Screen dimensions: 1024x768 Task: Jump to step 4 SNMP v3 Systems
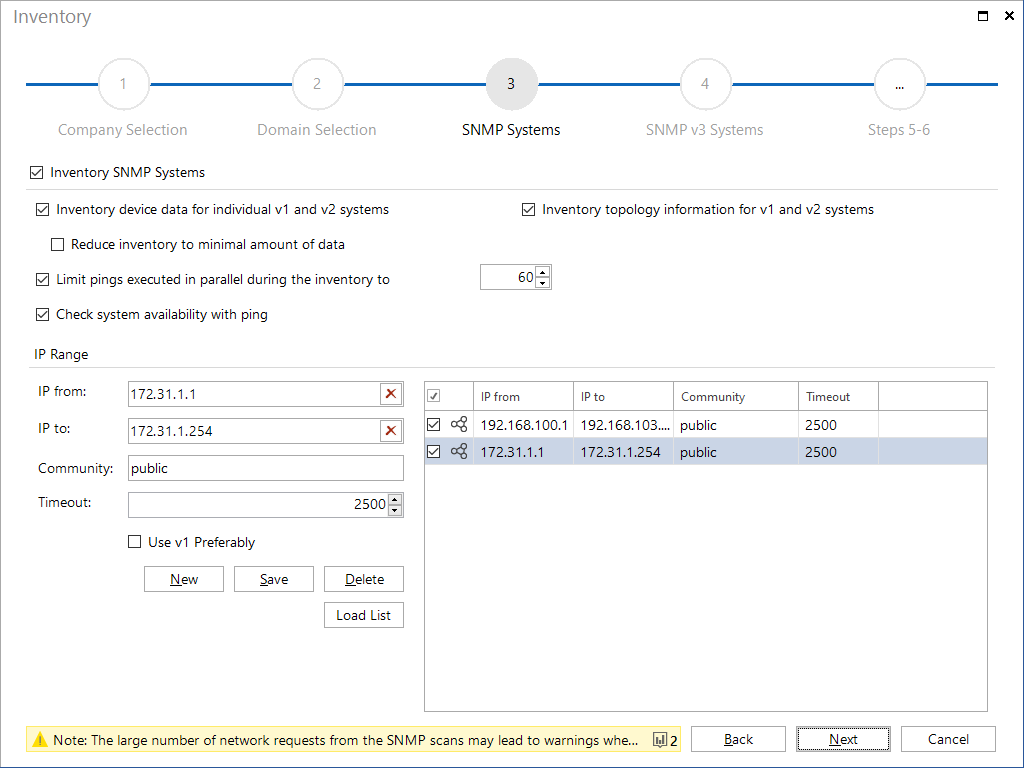point(705,84)
